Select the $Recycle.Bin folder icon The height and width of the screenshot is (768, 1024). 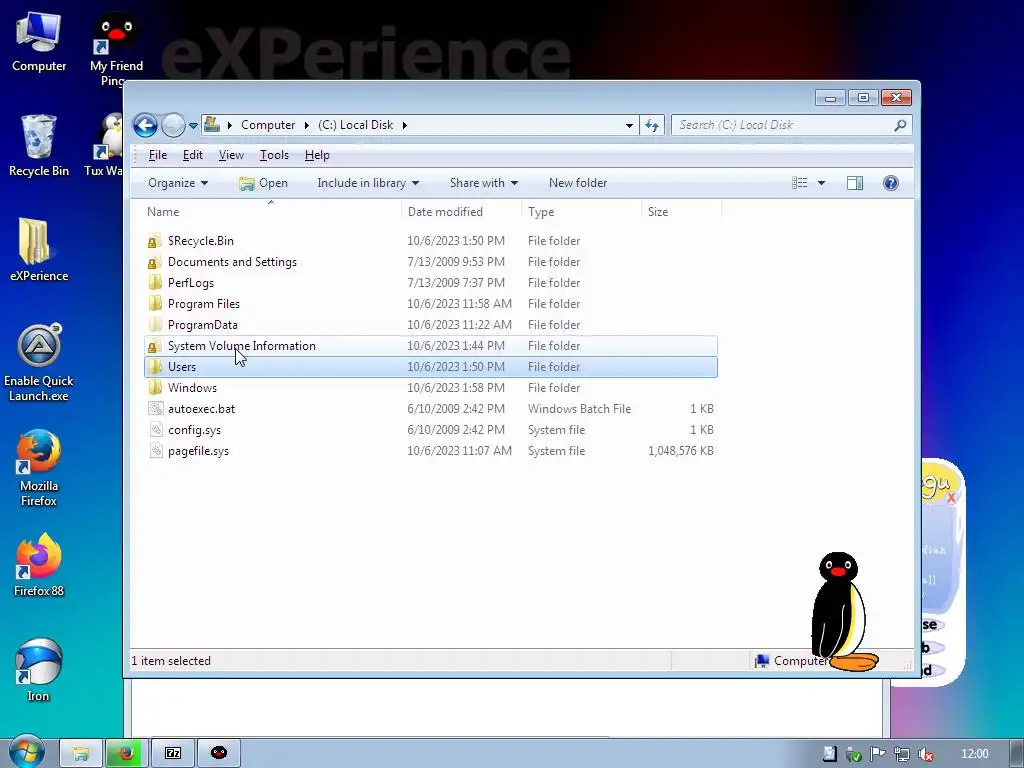[155, 241]
